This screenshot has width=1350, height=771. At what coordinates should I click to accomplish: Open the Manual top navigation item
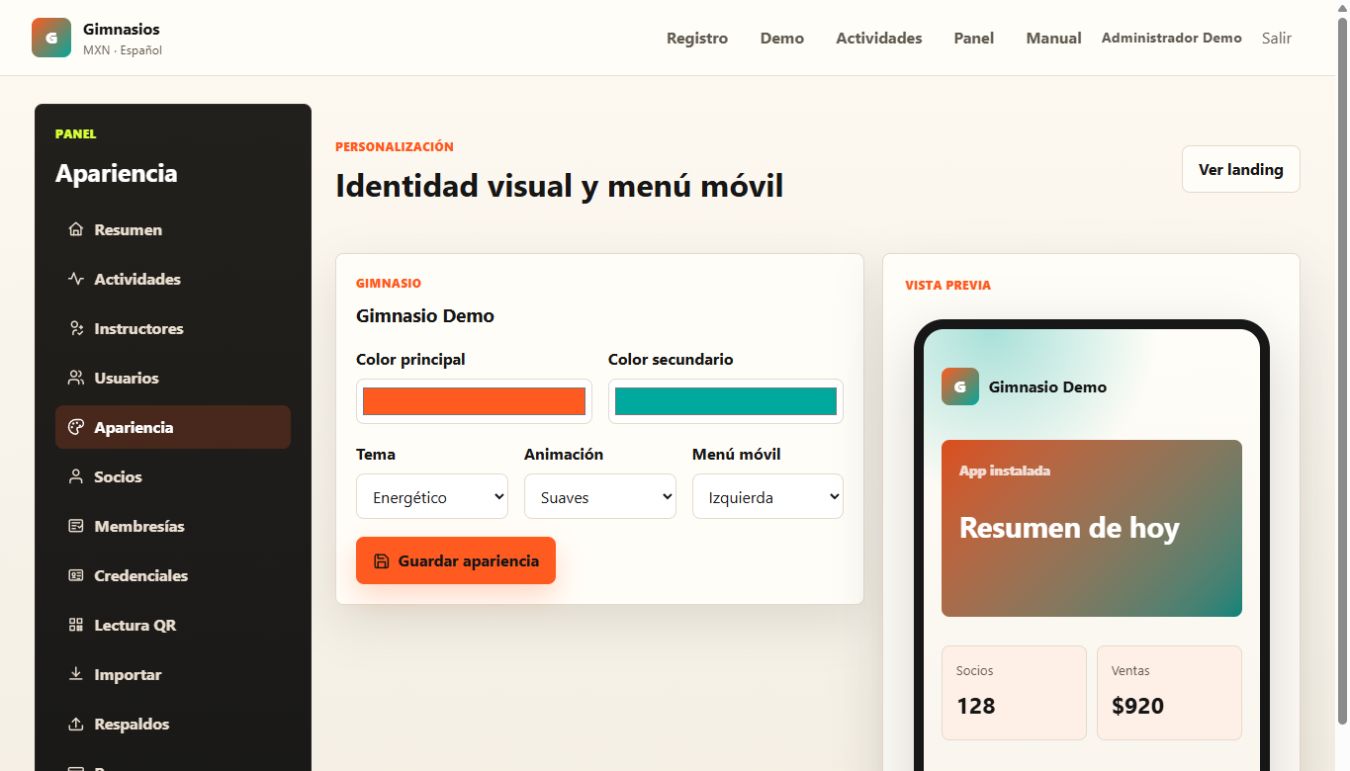pos(1054,38)
